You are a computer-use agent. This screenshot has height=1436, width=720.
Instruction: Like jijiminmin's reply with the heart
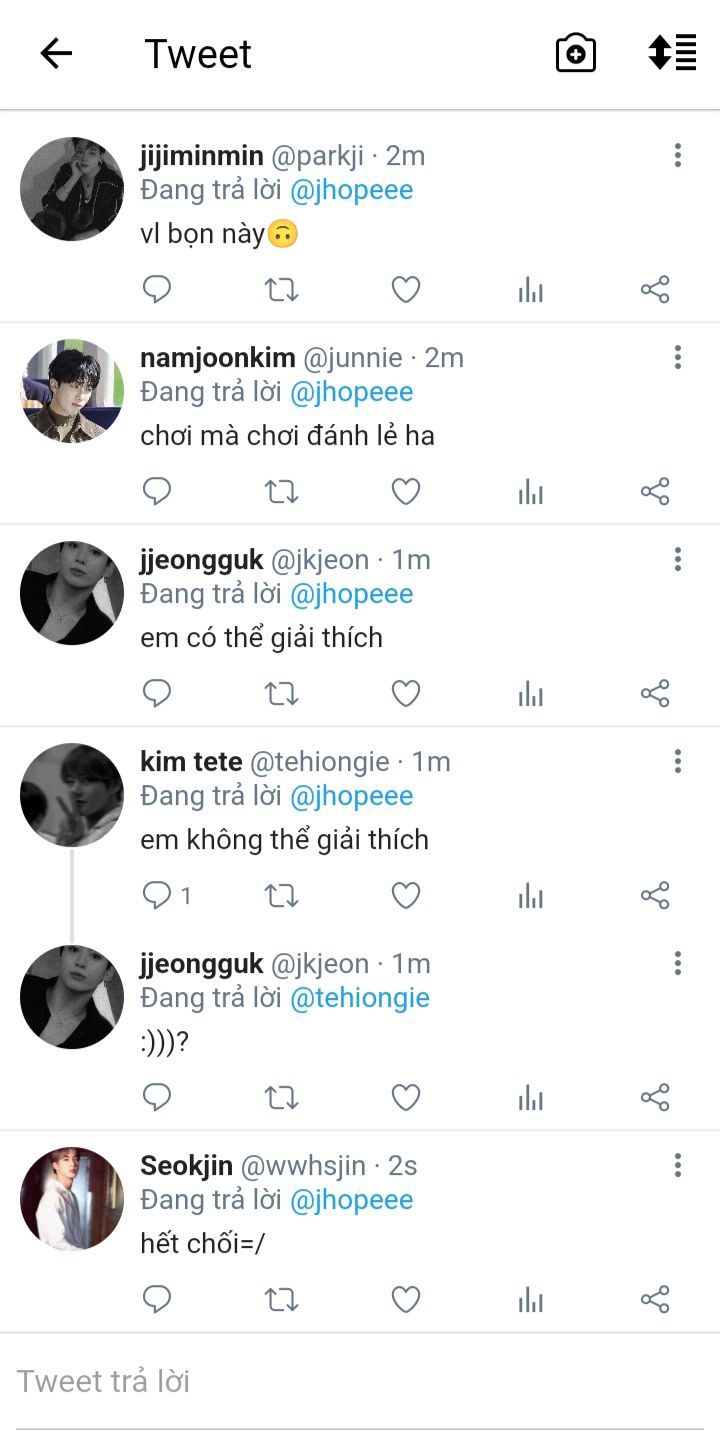coord(405,290)
